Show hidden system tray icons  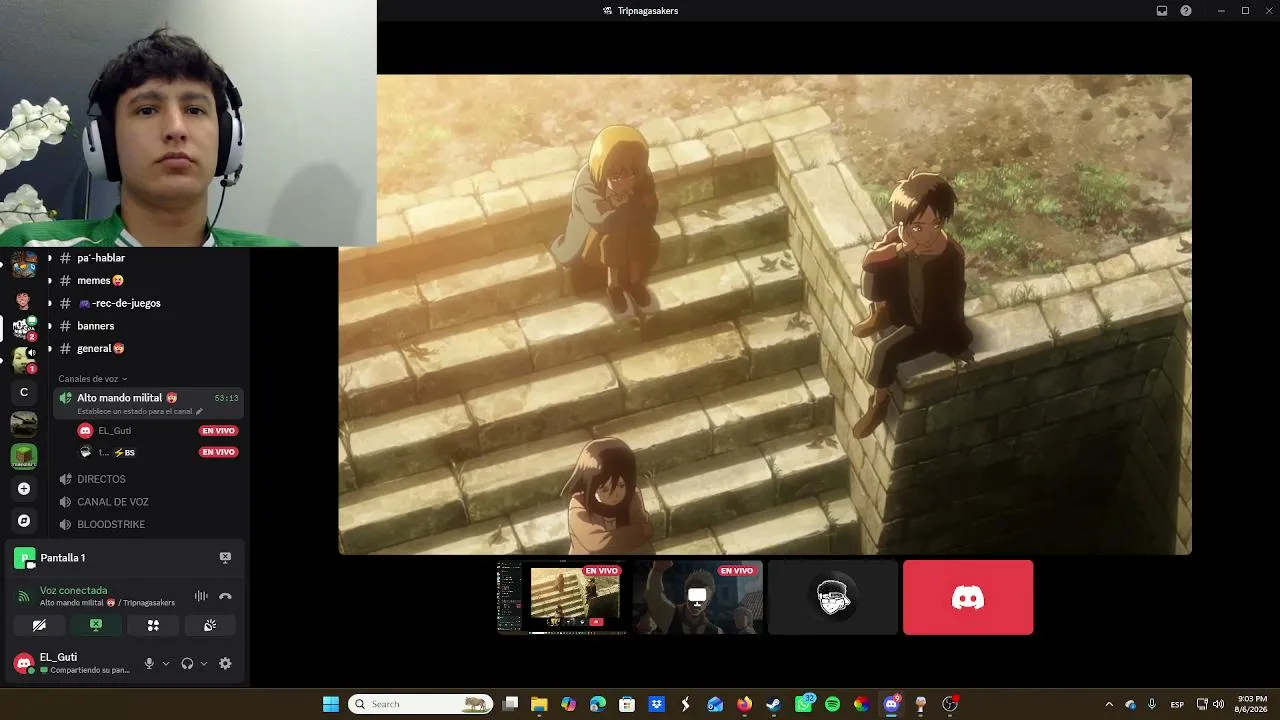click(1108, 704)
